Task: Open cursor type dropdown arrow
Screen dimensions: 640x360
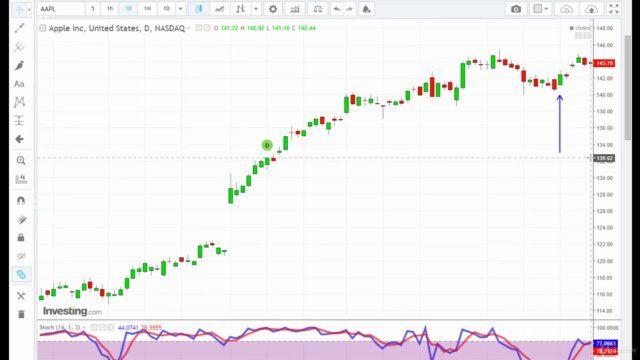Action: pos(29,9)
